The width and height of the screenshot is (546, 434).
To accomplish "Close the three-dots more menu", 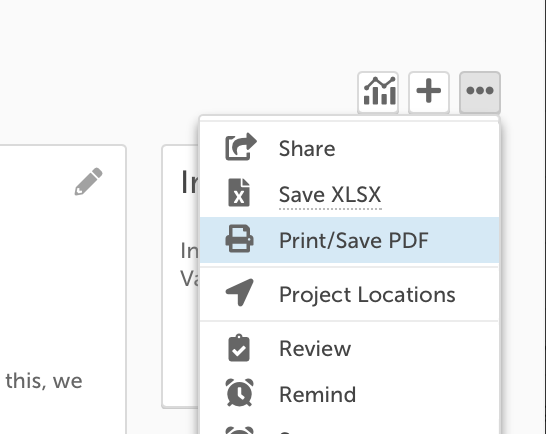I will point(480,92).
